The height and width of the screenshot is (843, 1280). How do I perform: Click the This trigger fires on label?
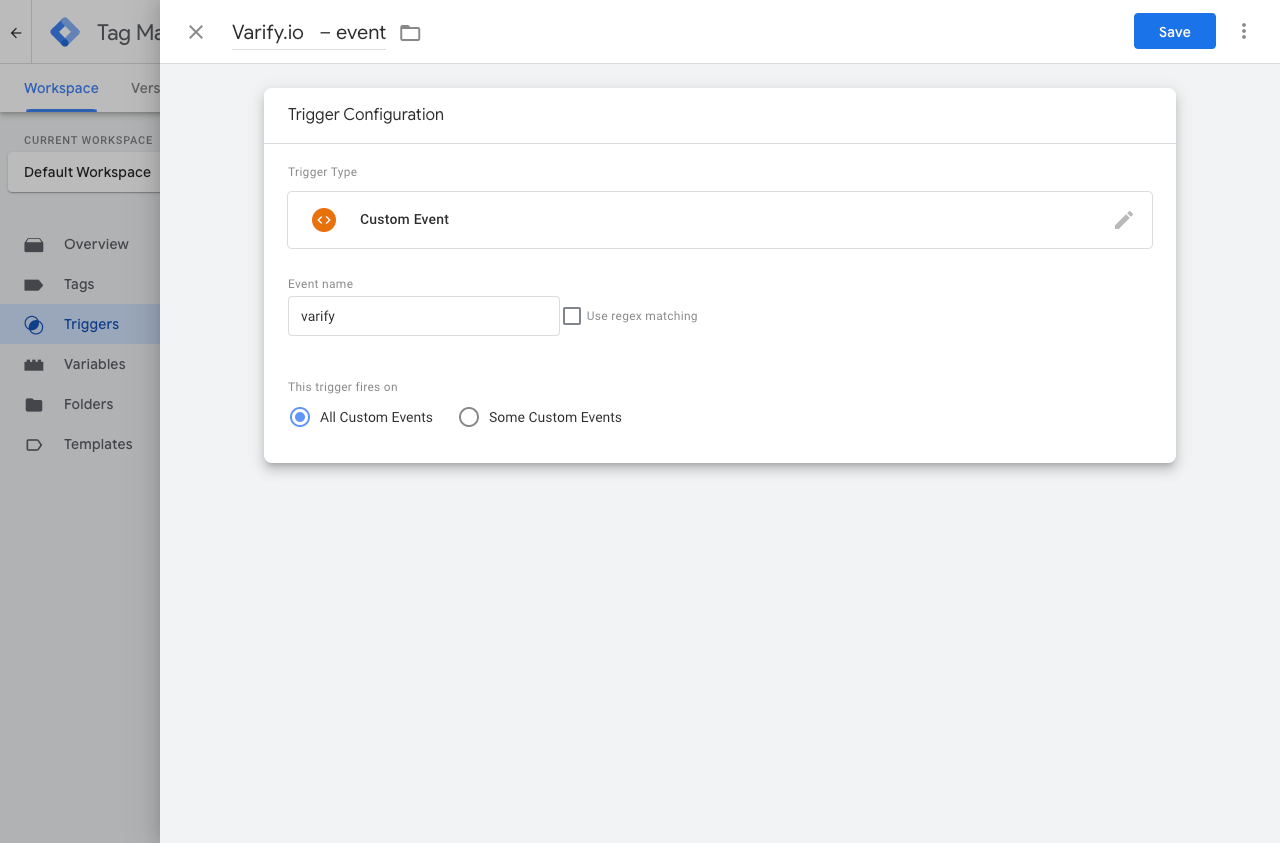[x=343, y=387]
